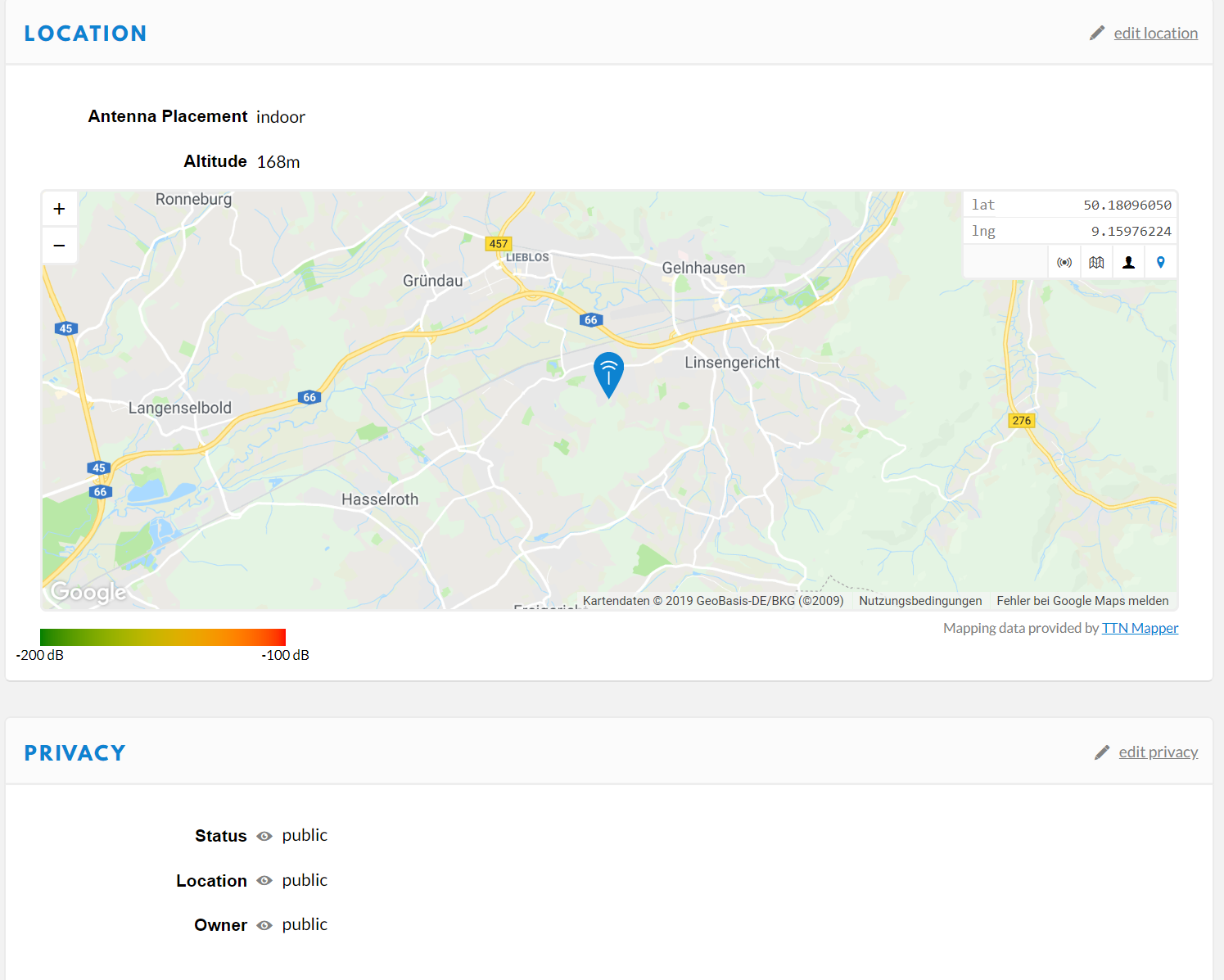
Task: Toggle the radio signal coverage icon
Action: pyautogui.click(x=1064, y=262)
